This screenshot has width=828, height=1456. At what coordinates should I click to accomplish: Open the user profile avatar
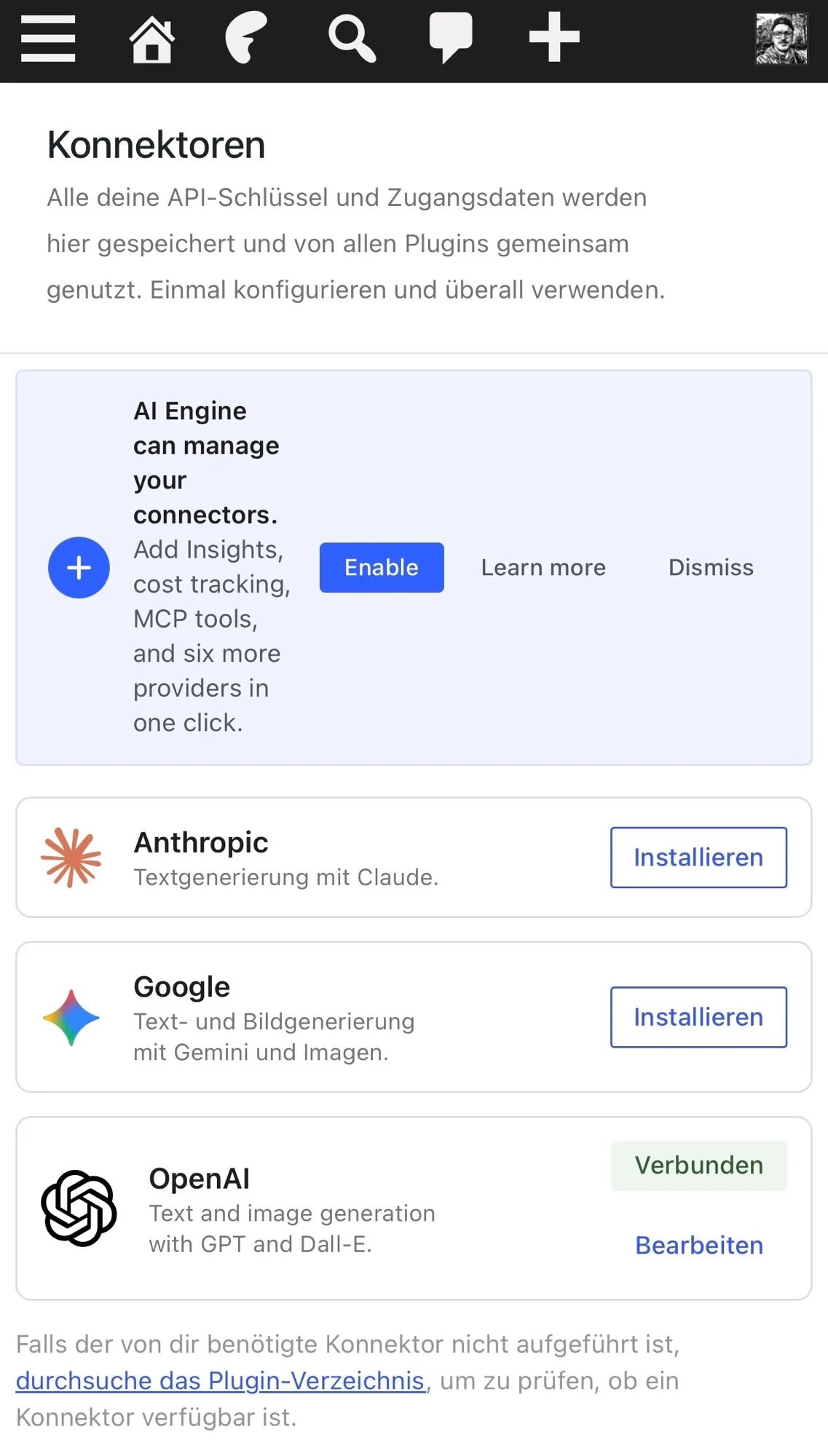(781, 39)
